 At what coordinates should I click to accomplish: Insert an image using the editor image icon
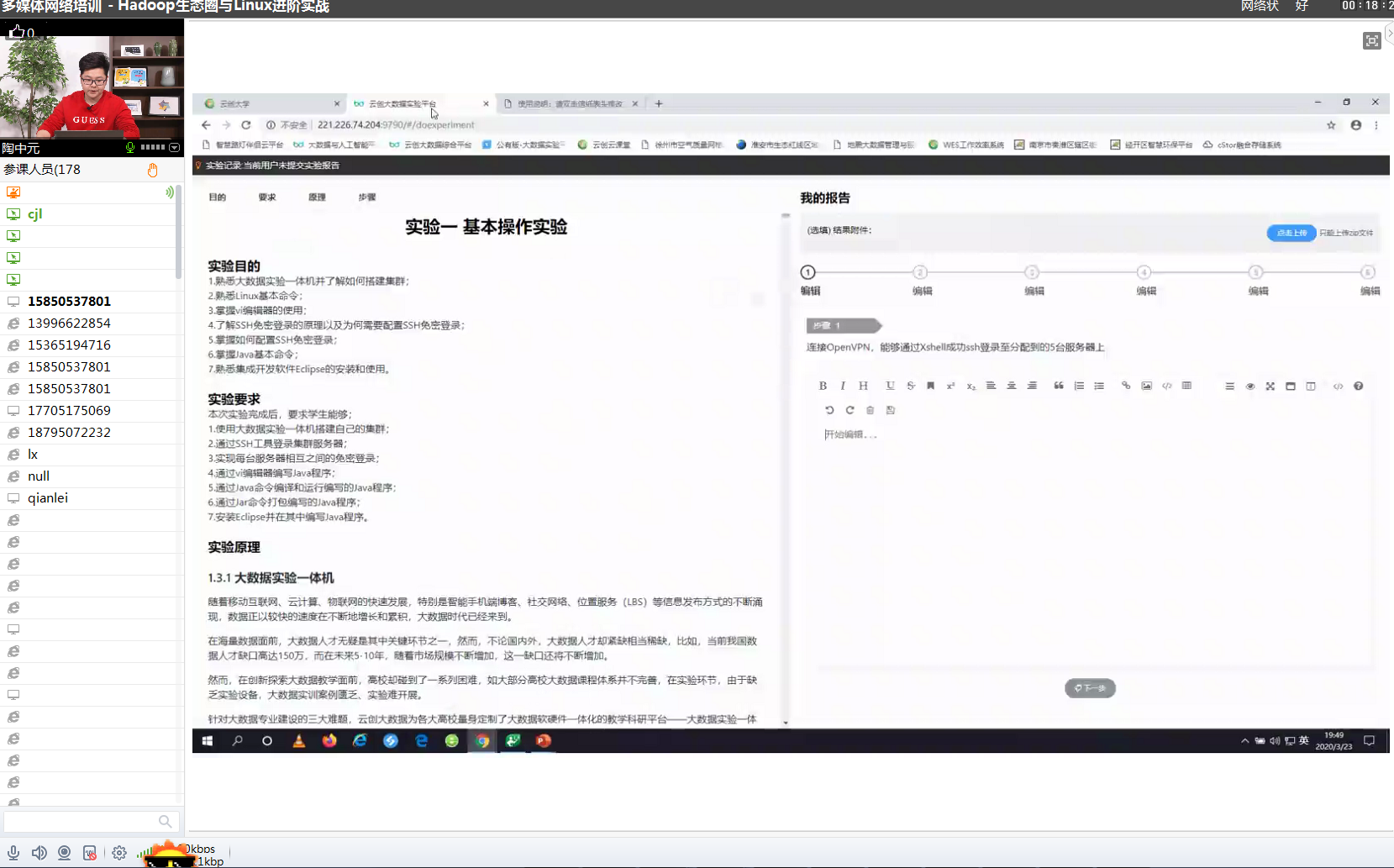(1146, 386)
